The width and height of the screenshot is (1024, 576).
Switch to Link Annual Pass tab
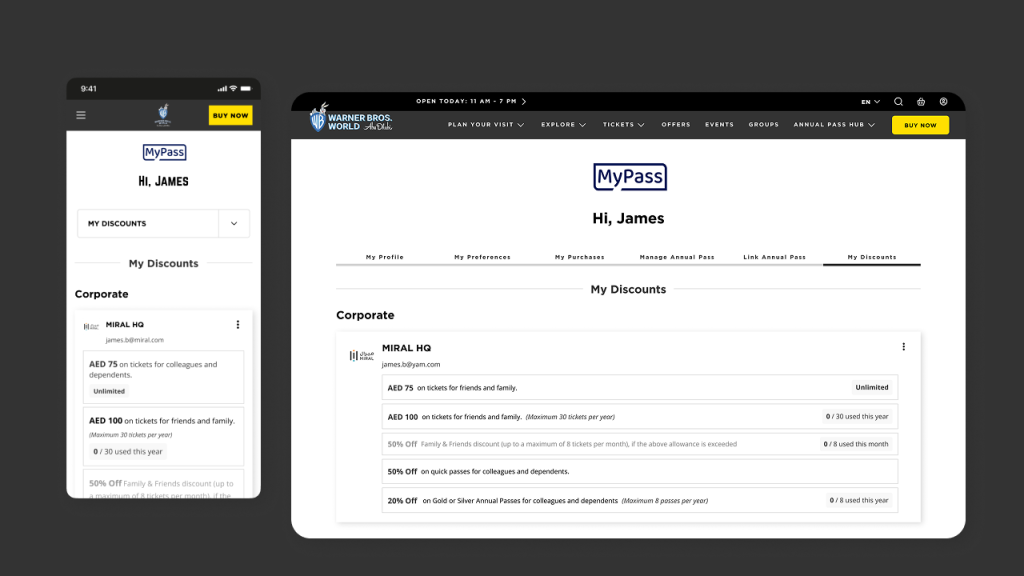(775, 257)
